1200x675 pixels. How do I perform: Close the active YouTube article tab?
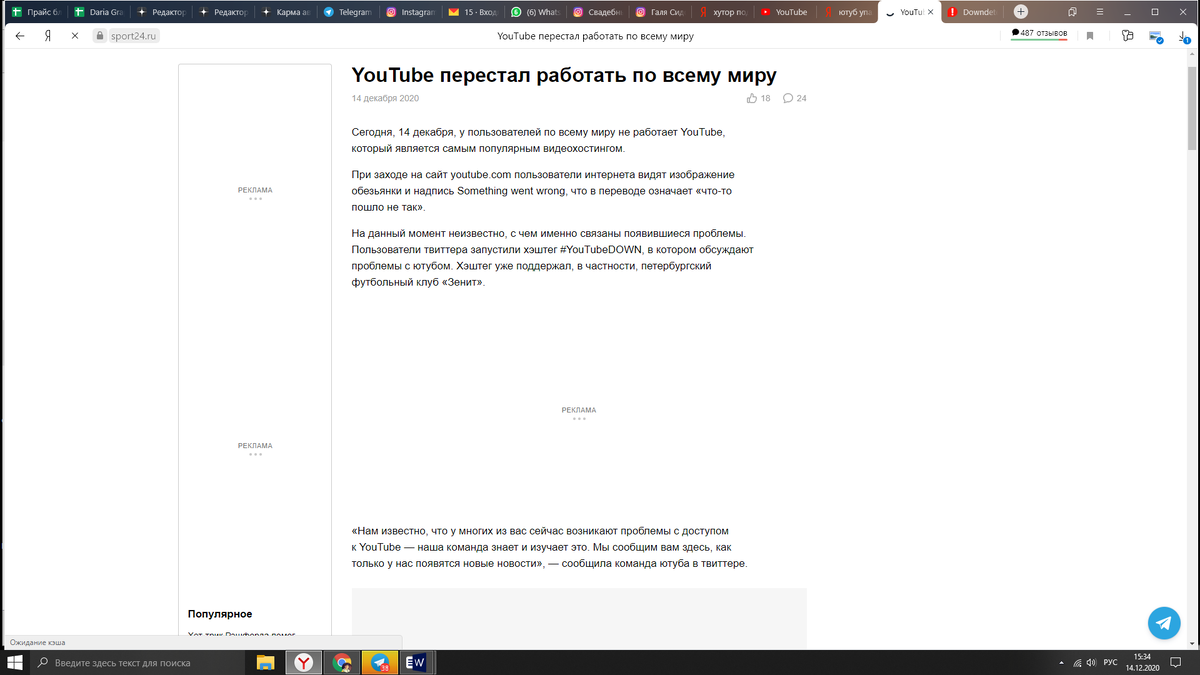click(931, 12)
